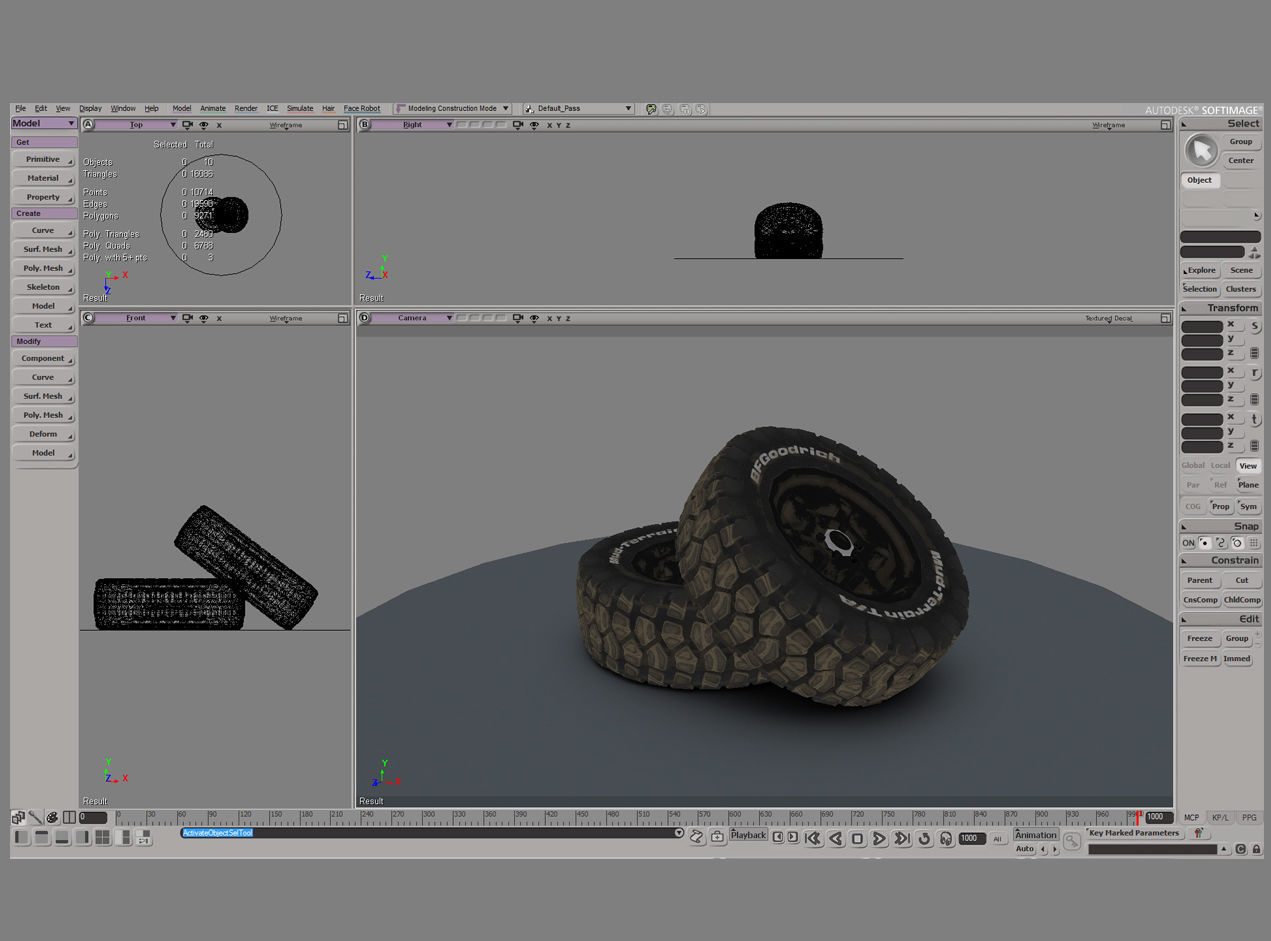This screenshot has width=1271, height=941.
Task: Click the curve snap icon in Snap panel
Action: (1221, 543)
